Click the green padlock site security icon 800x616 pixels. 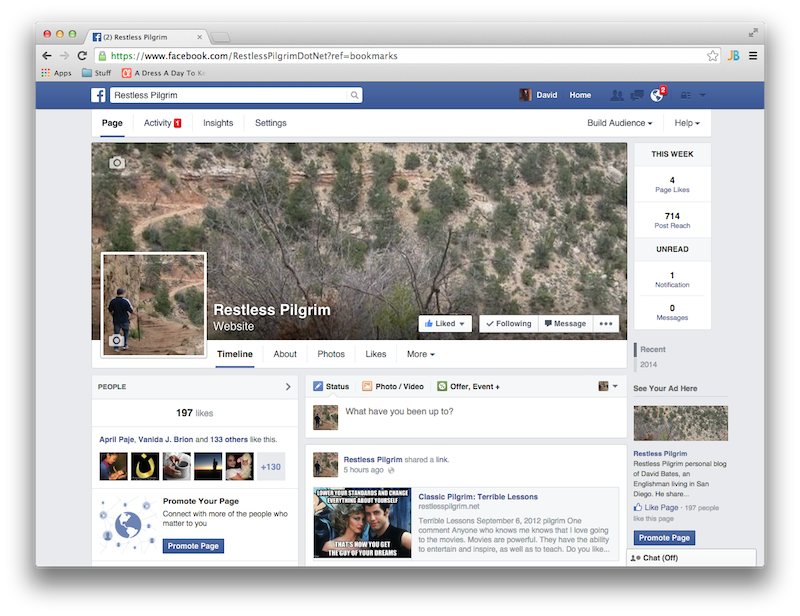click(103, 56)
